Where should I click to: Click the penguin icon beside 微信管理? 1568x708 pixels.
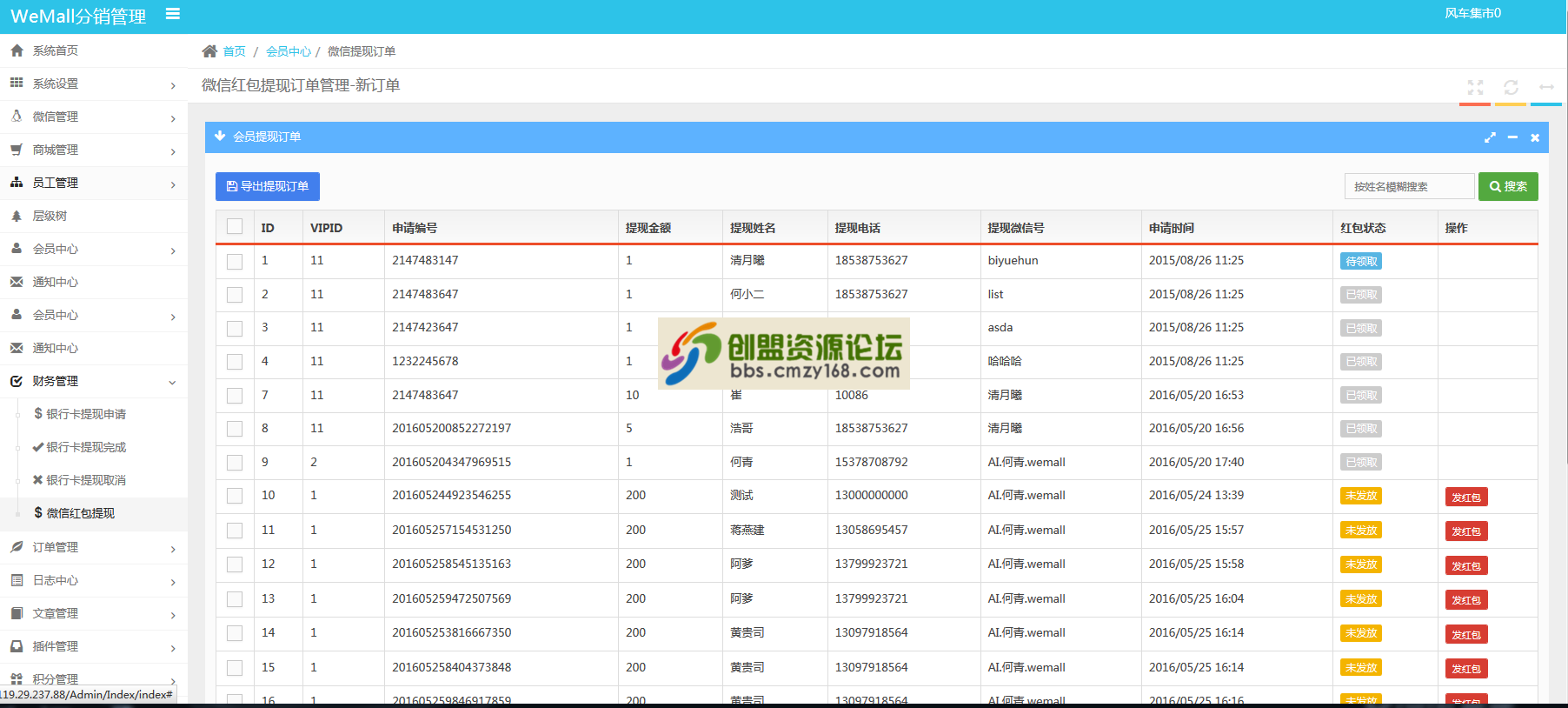pos(17,116)
